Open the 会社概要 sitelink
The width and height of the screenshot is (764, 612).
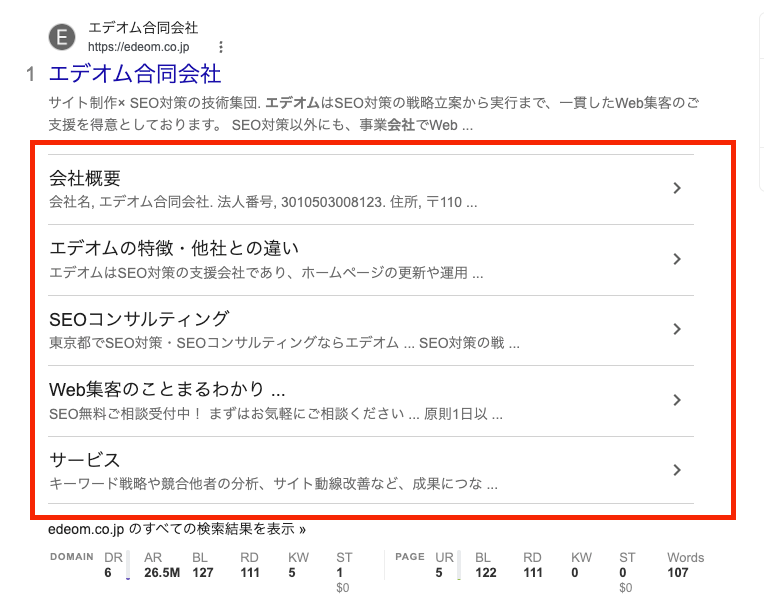click(x=85, y=178)
